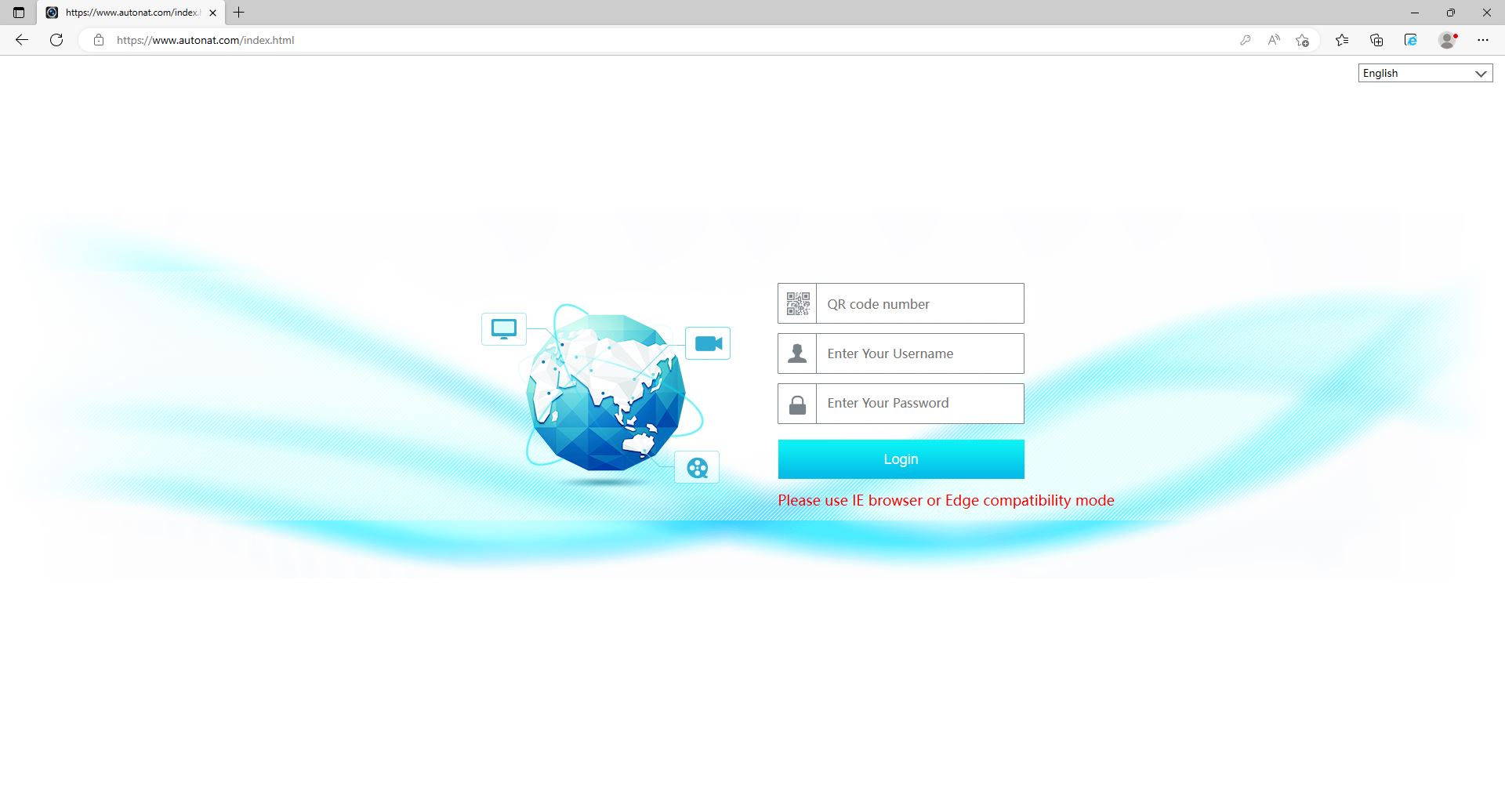The height and width of the screenshot is (812, 1505).
Task: Focus the Enter Your Password field
Action: coord(919,404)
